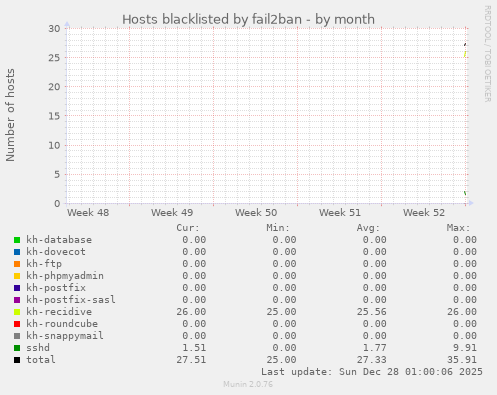Click the Avg: column header
The image size is (497, 395).
[368, 228]
